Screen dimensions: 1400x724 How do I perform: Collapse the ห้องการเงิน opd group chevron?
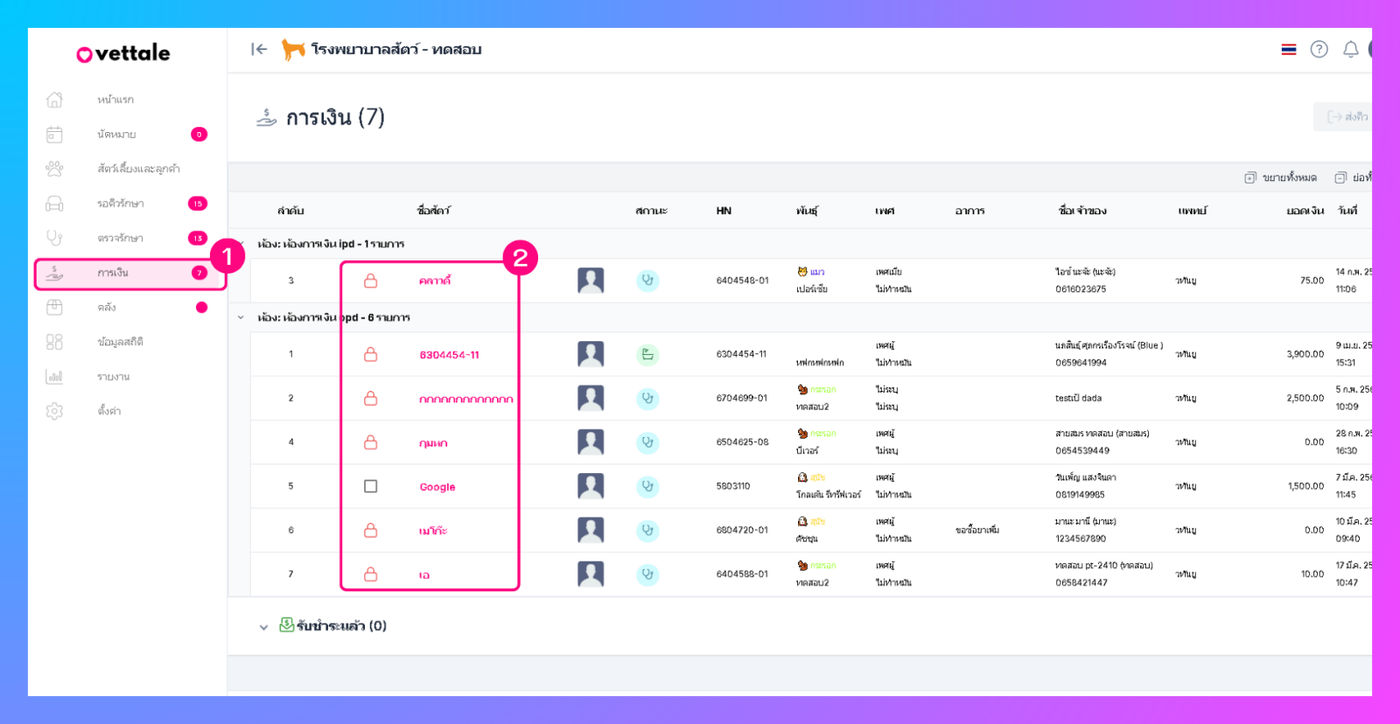[240, 317]
